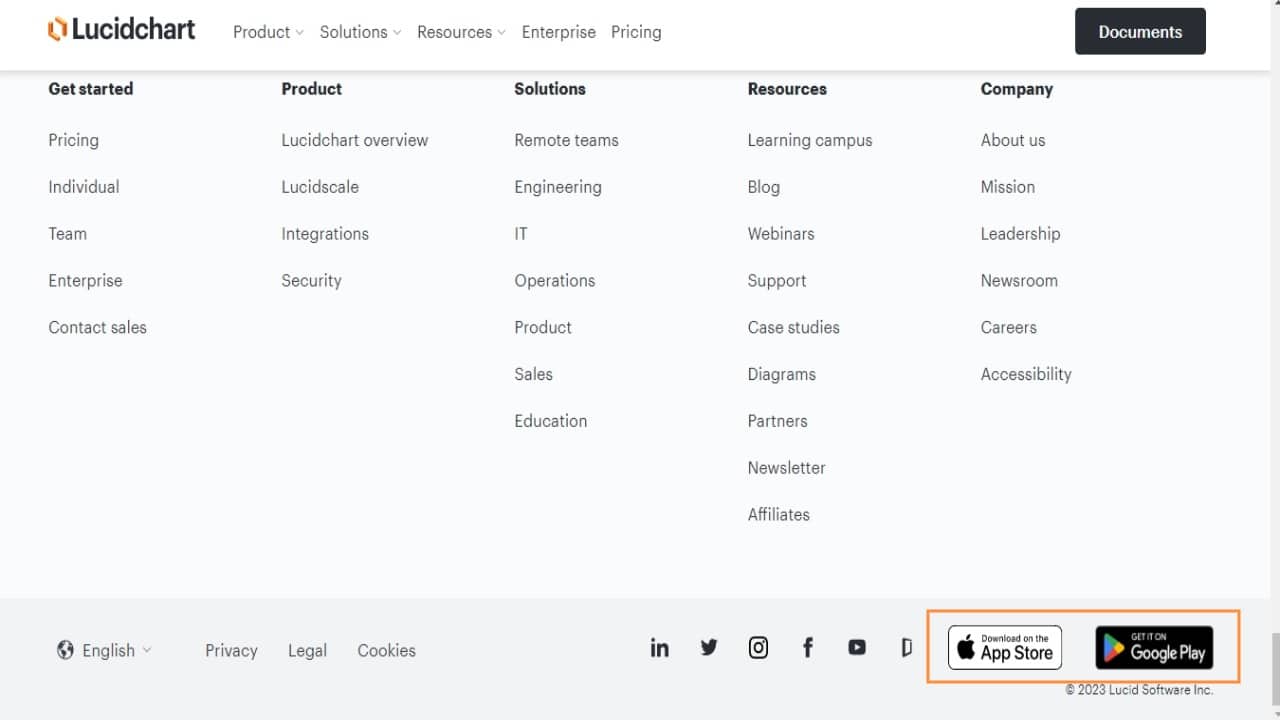Open the English language selector
The image size is (1280, 720).
104,650
